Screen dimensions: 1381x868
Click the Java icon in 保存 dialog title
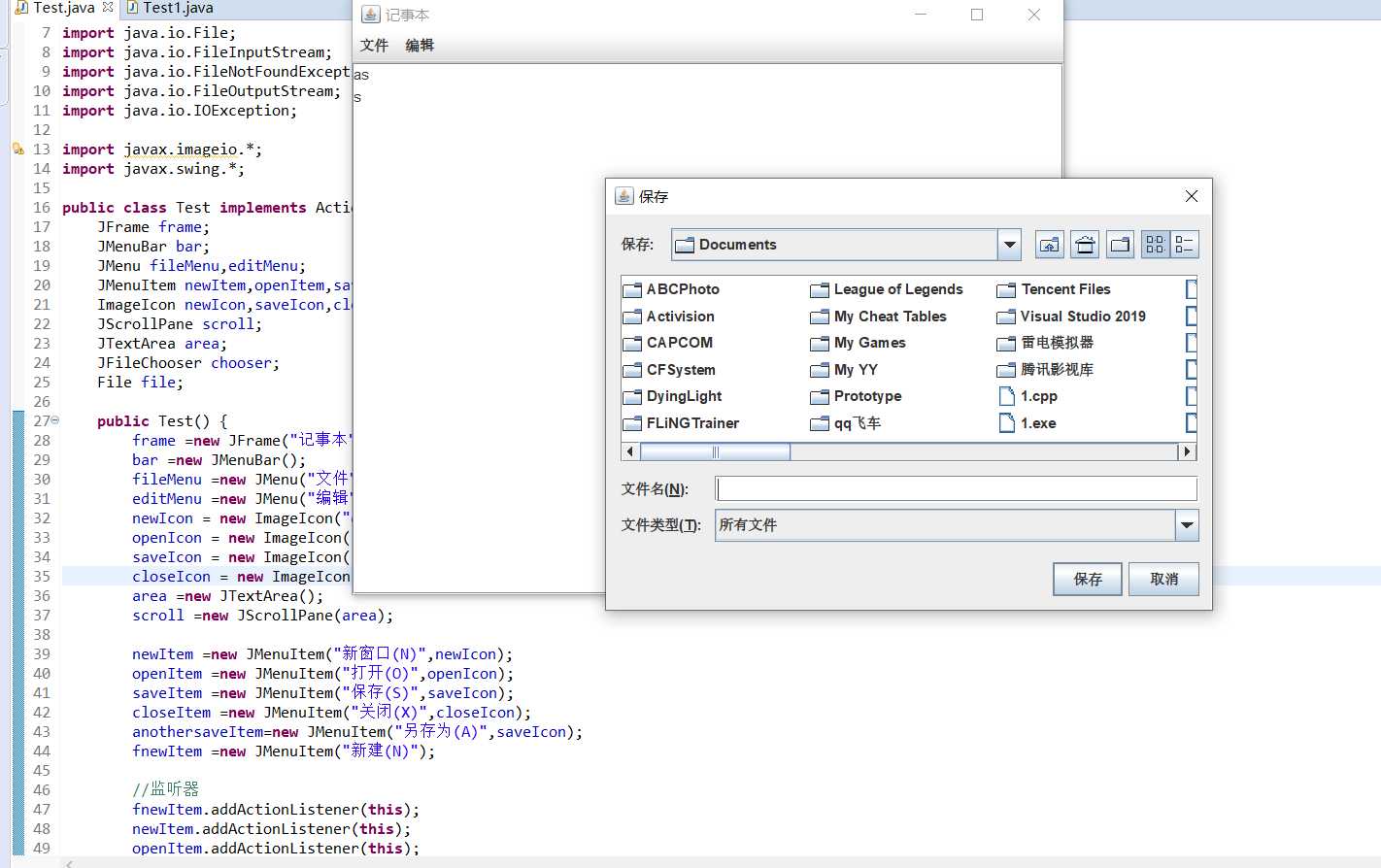624,196
